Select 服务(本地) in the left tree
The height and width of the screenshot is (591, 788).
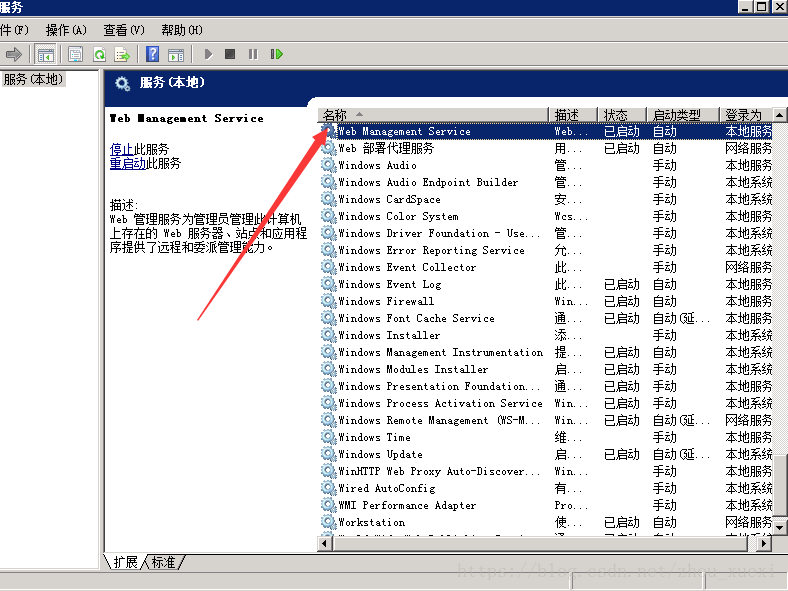(33, 79)
